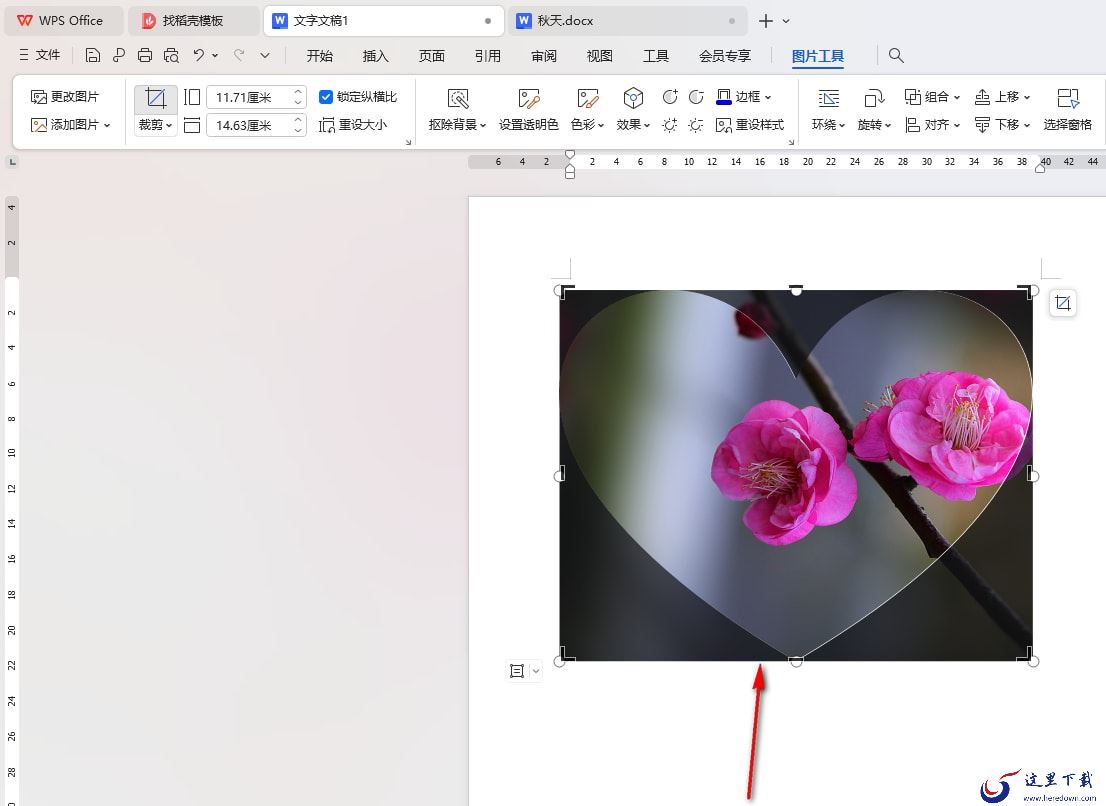Open the 会员专享 member ribbon tab
This screenshot has height=806, width=1106.
[724, 56]
